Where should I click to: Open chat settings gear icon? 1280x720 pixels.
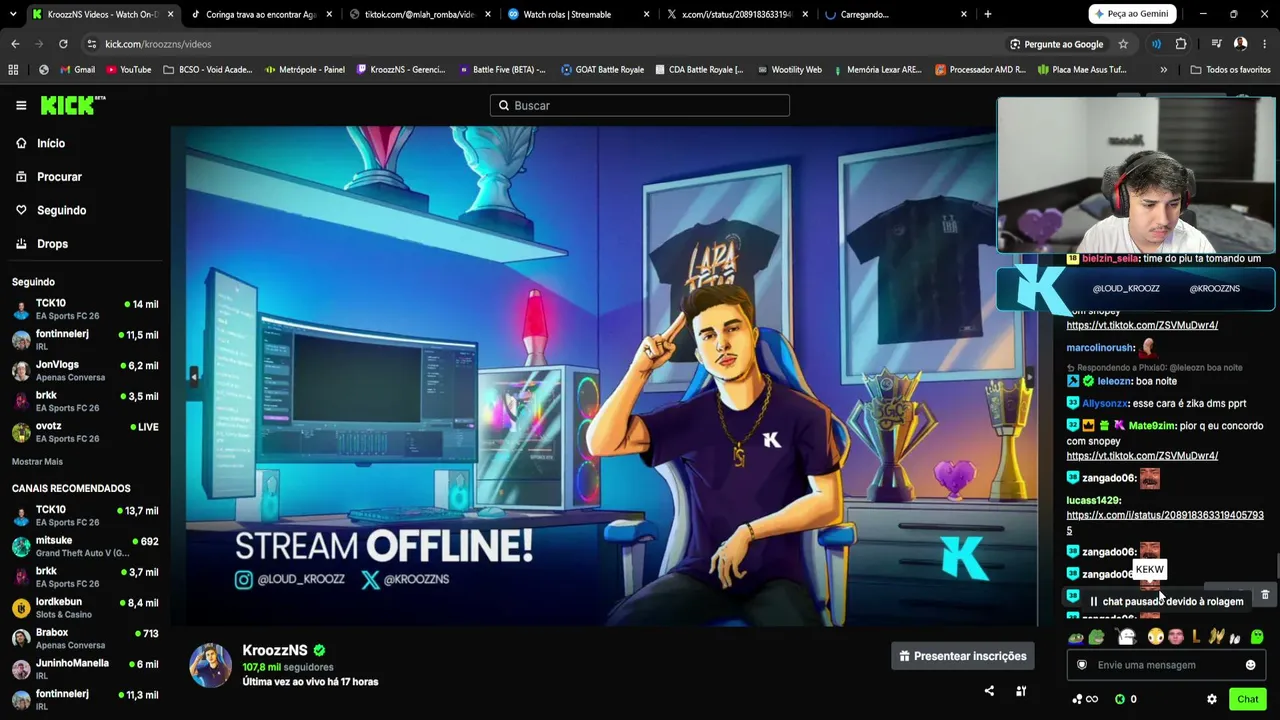1212,699
